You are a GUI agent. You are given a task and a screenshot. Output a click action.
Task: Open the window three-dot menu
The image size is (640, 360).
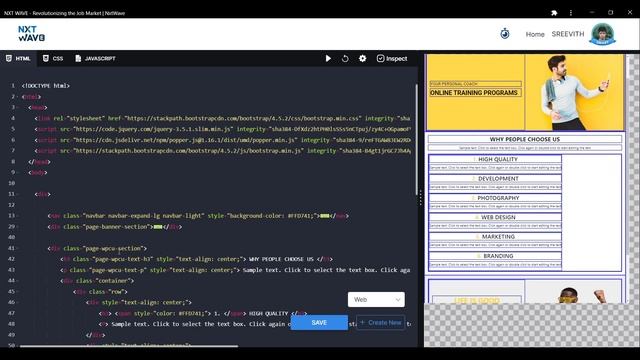click(x=571, y=13)
